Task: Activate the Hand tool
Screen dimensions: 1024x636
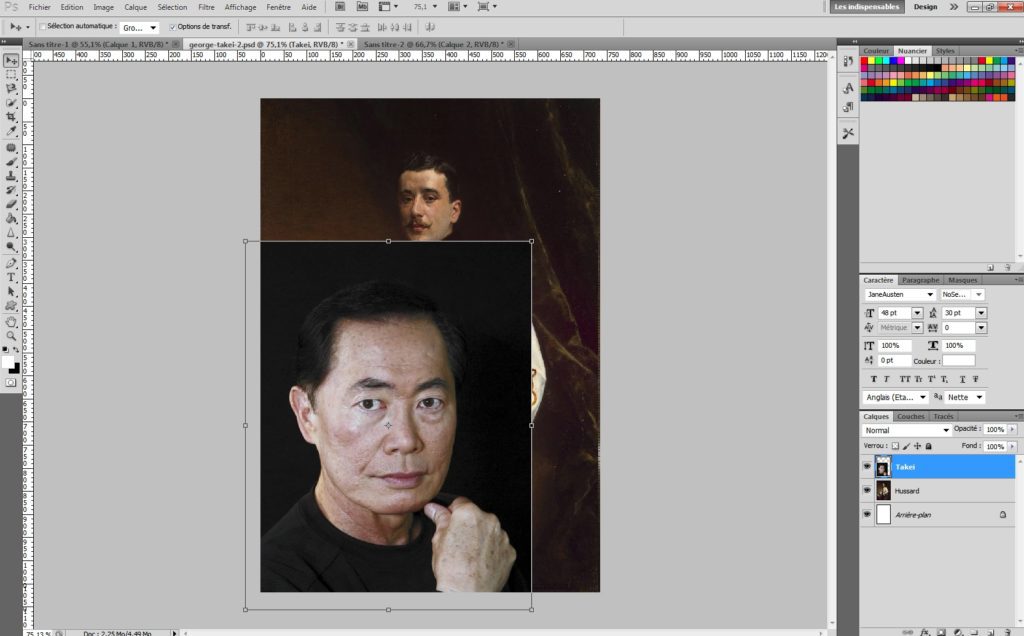Action: coord(11,322)
